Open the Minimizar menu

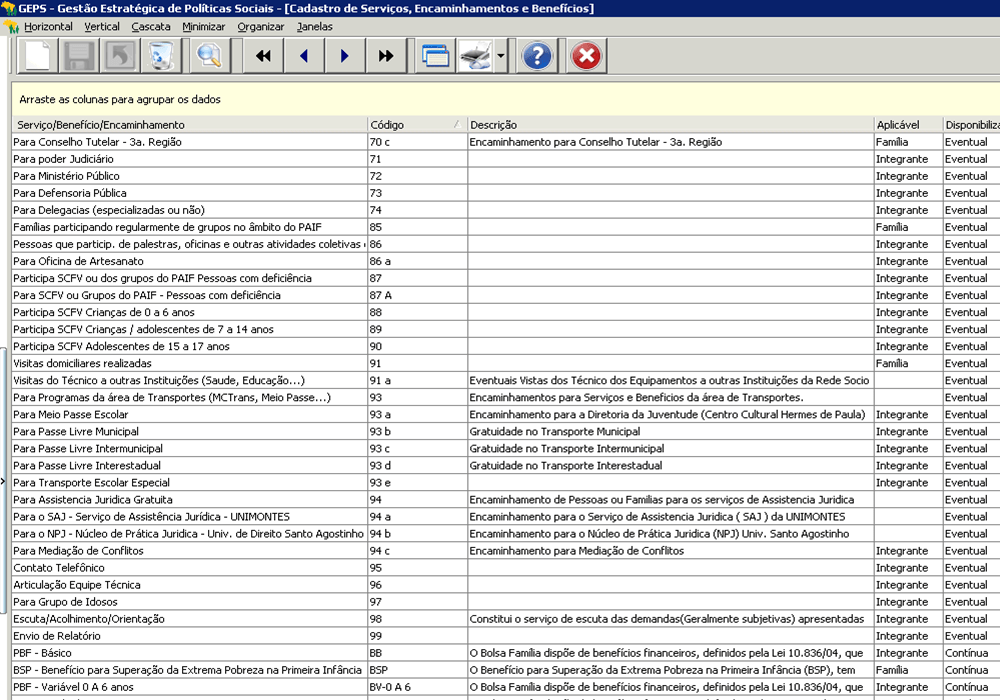[x=204, y=27]
